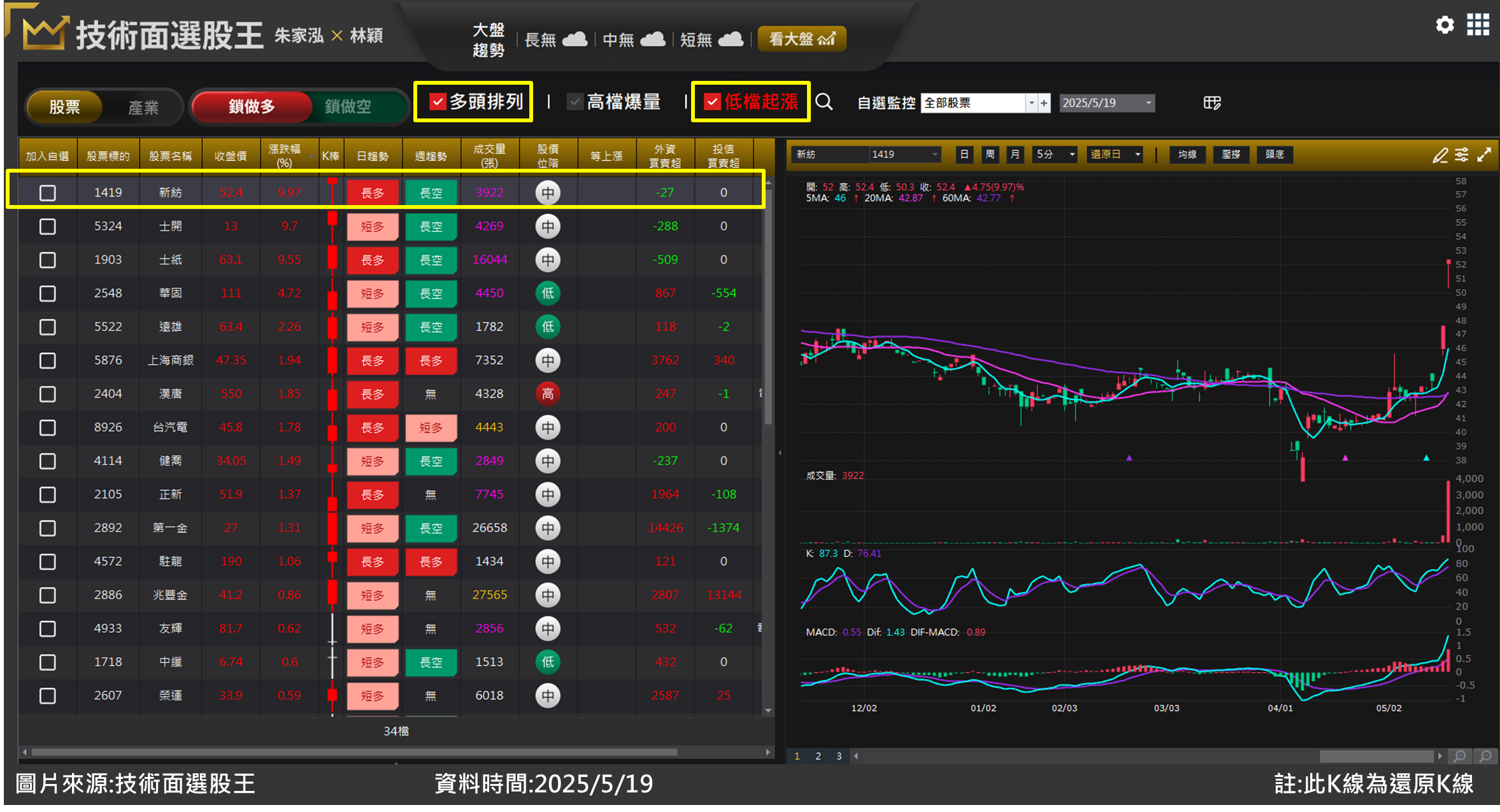Check the watchlist box for 5876 上海商銀
The height and width of the screenshot is (812, 1500).
48,361
